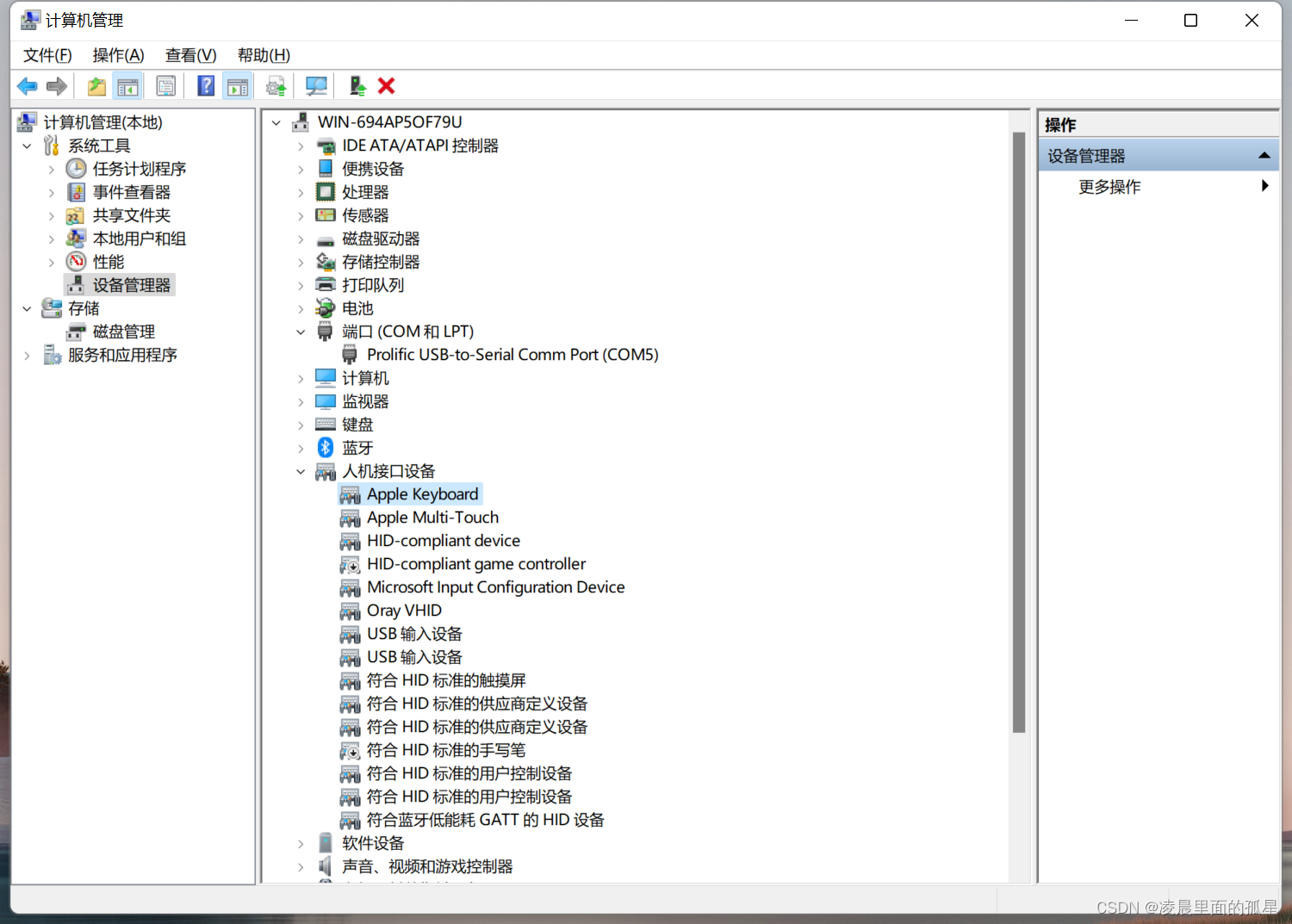Screen dimensions: 1292x924
Task: Click the Forward navigation arrow icon
Action: 56,85
